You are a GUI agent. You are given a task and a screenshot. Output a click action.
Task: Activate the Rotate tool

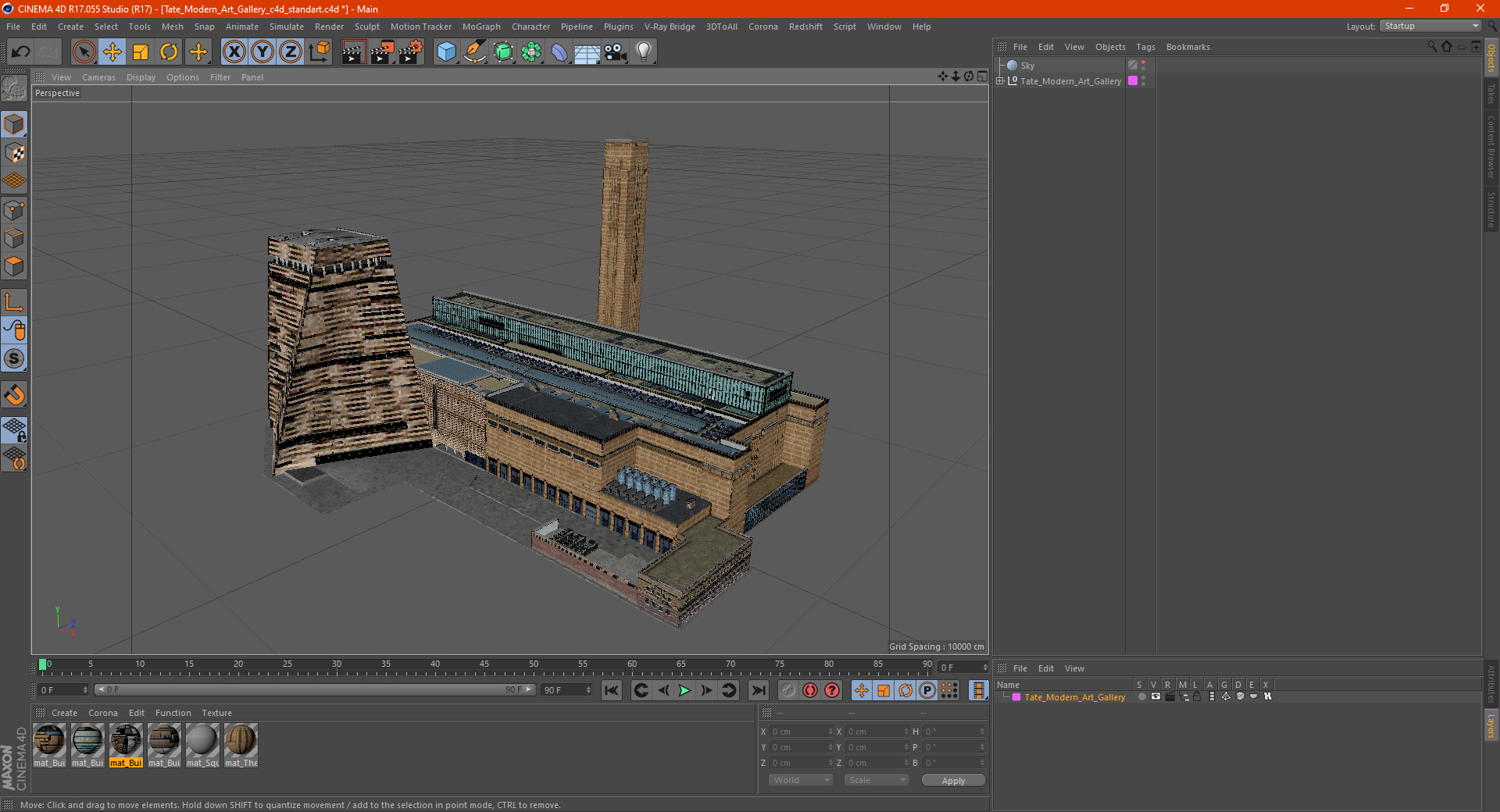click(x=169, y=52)
